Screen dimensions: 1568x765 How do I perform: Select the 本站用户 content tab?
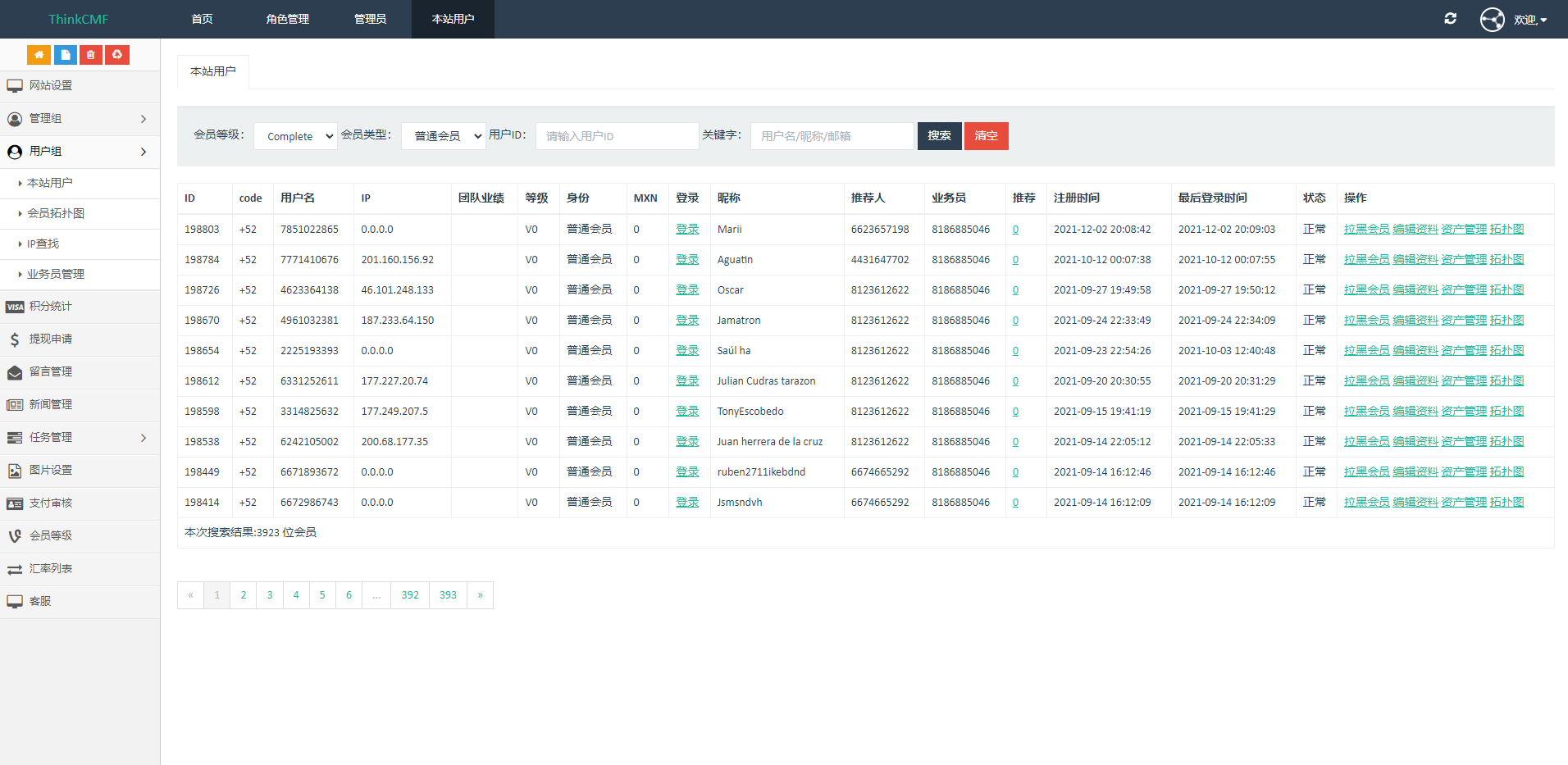[213, 71]
